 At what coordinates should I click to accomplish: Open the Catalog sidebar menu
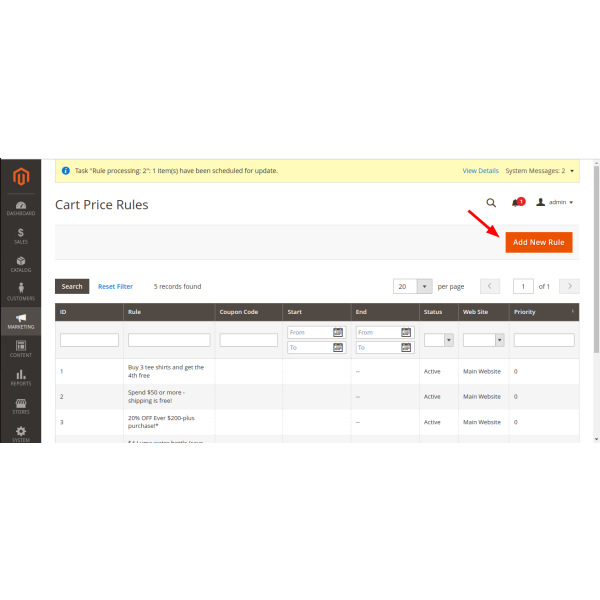[x=20, y=263]
